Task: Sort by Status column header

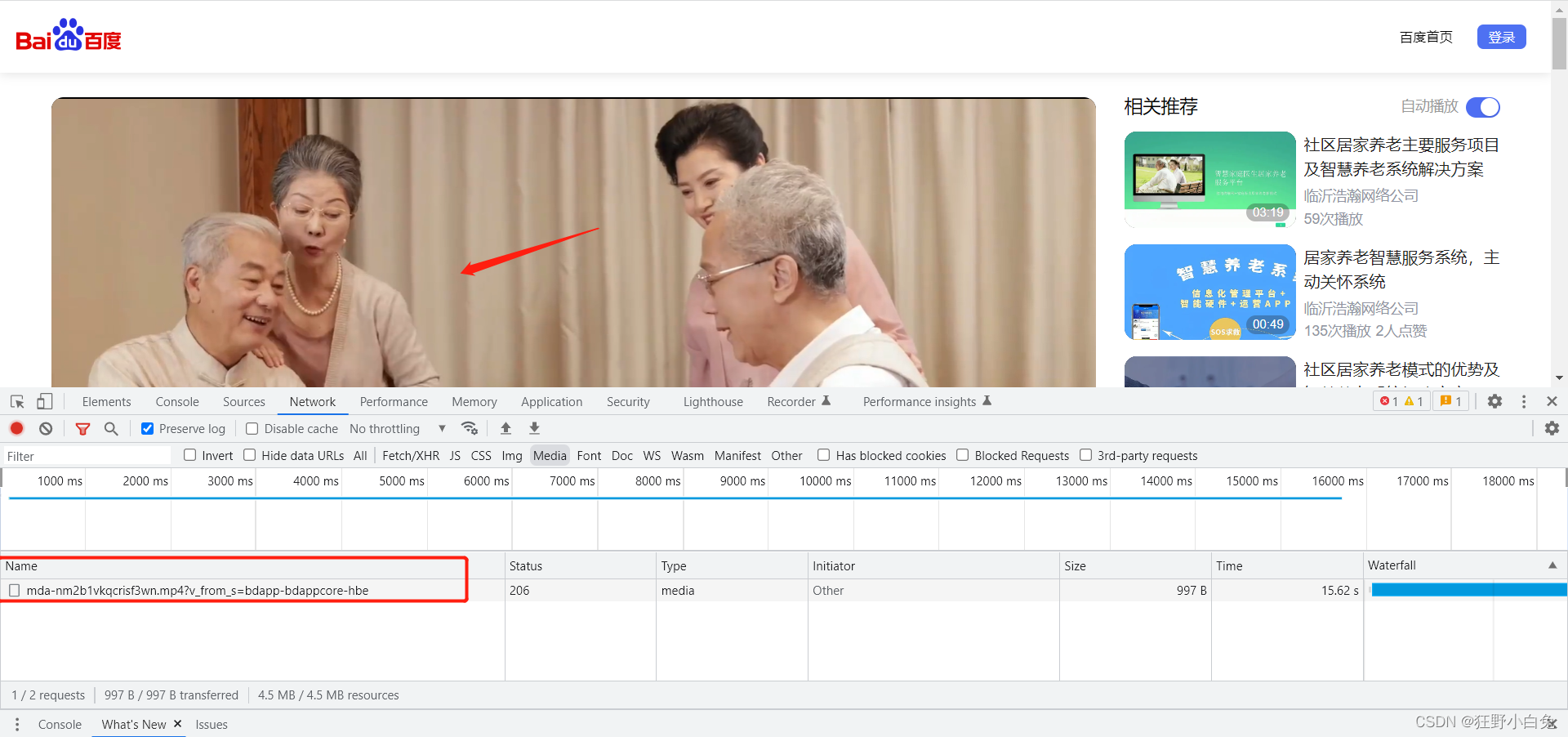Action: tap(581, 565)
